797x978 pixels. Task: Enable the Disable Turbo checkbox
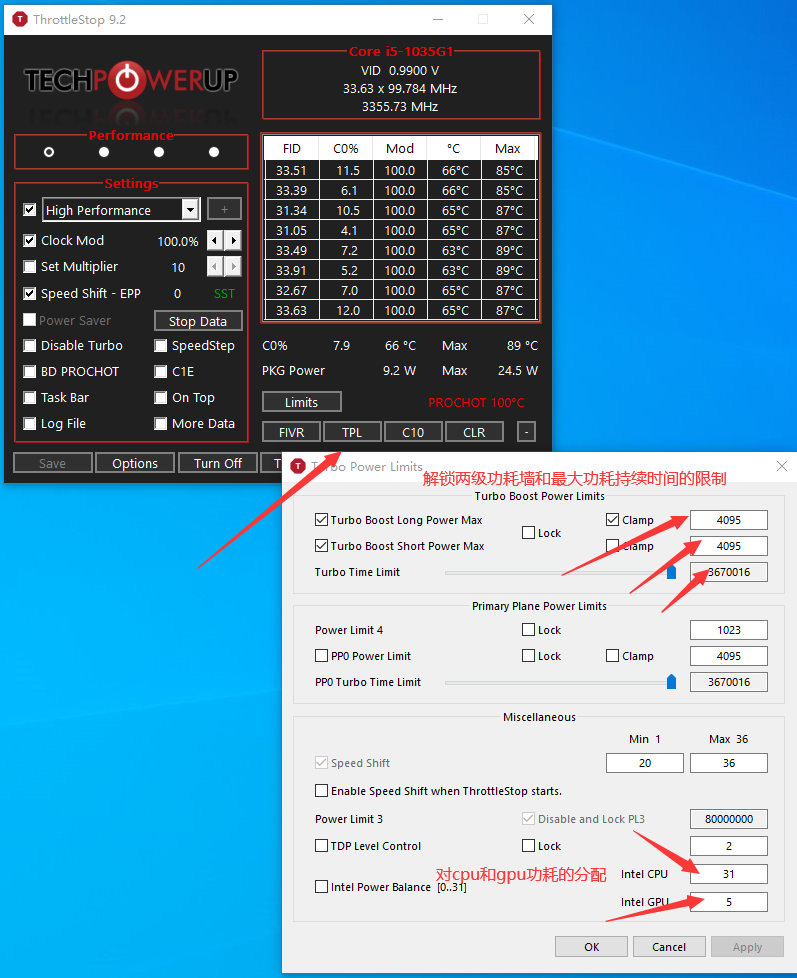coord(29,346)
